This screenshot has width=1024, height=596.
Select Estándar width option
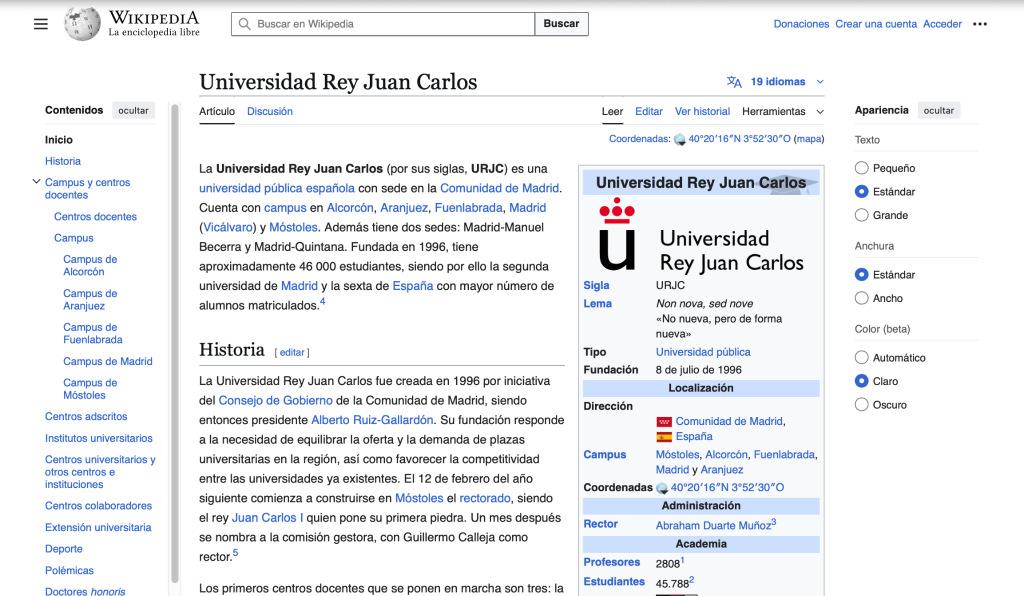(x=861, y=274)
